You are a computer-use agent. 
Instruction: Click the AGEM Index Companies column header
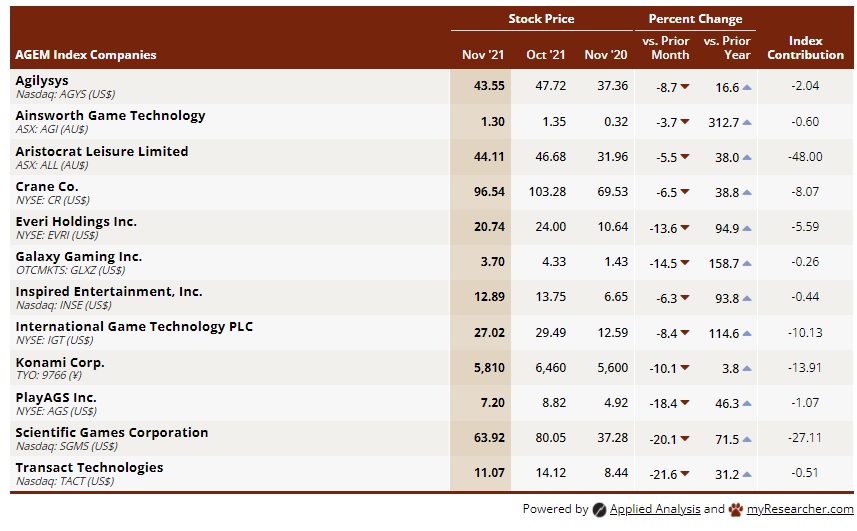point(86,55)
